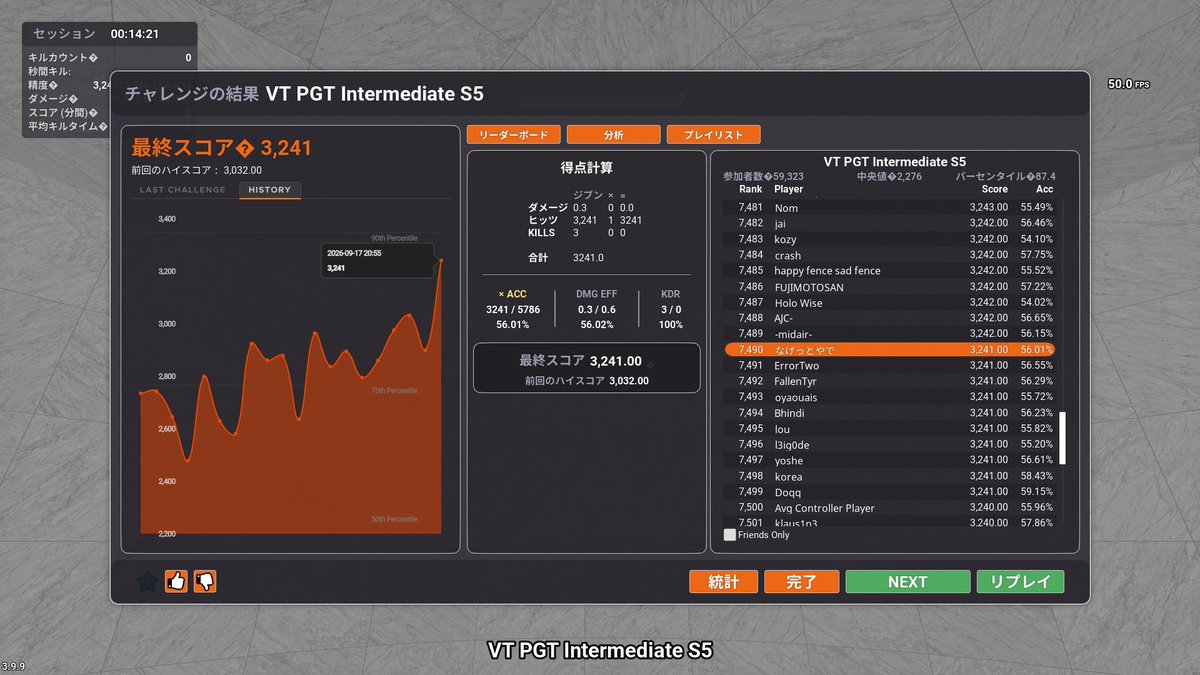This screenshot has height=675, width=1200.
Task: Click the session timer 00:14:21
Action: tap(135, 34)
